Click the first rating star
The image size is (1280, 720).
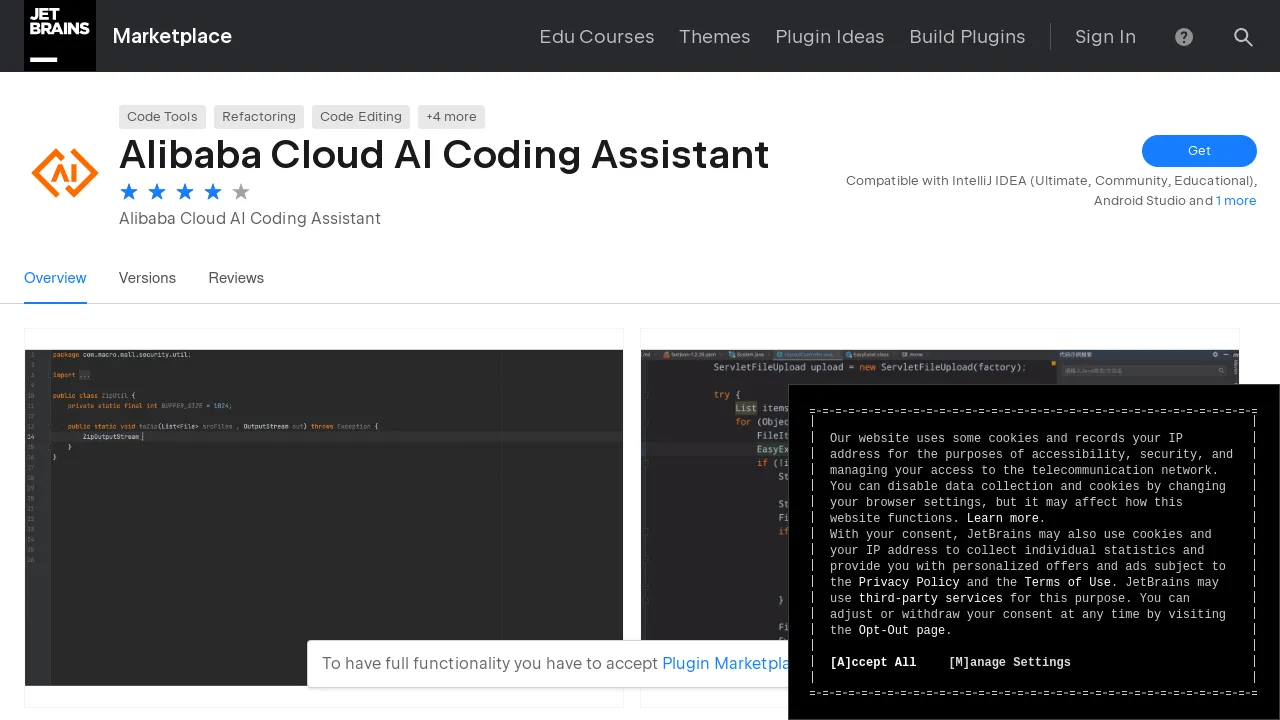coord(129,191)
